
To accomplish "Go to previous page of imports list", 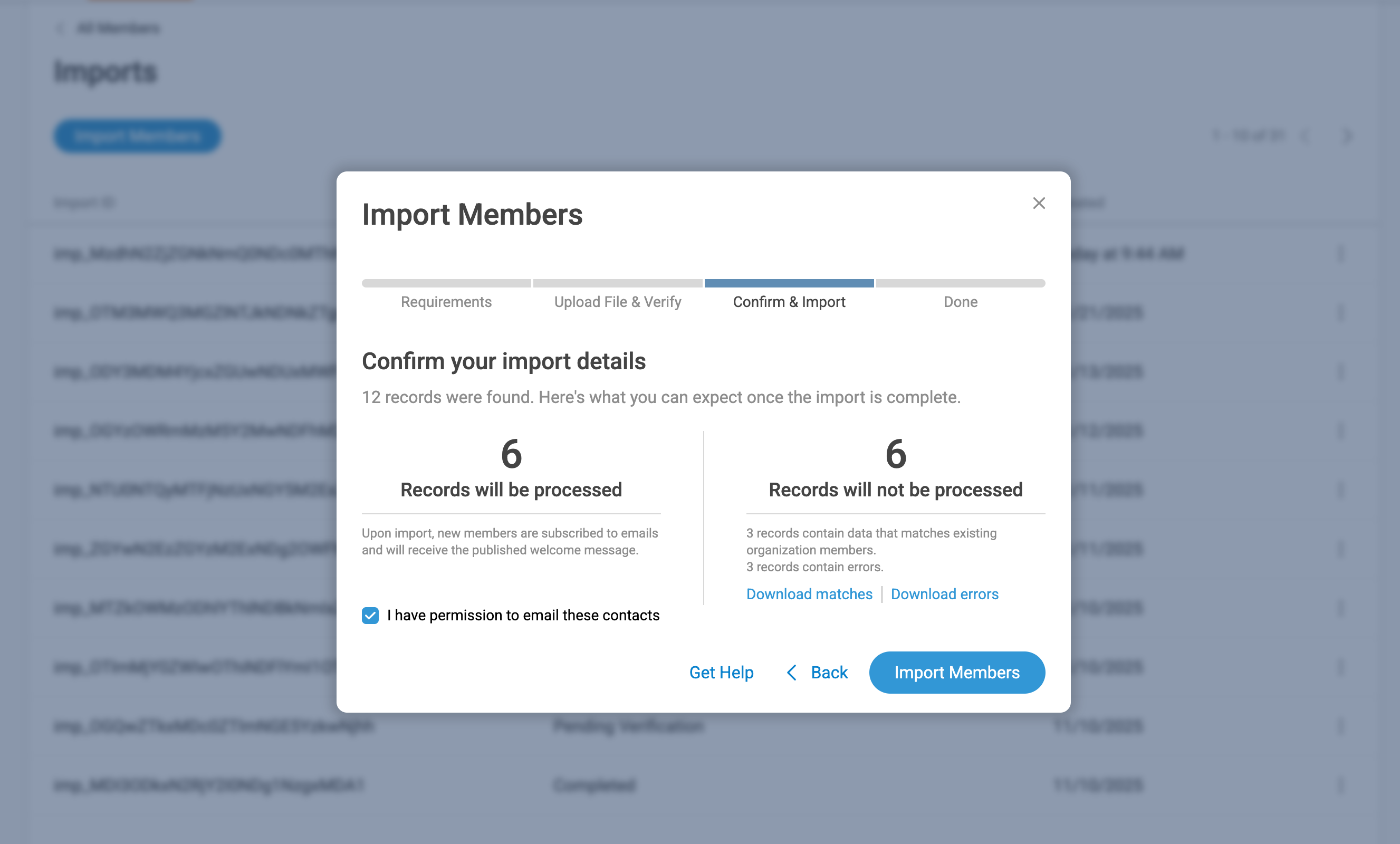I will (x=1305, y=136).
